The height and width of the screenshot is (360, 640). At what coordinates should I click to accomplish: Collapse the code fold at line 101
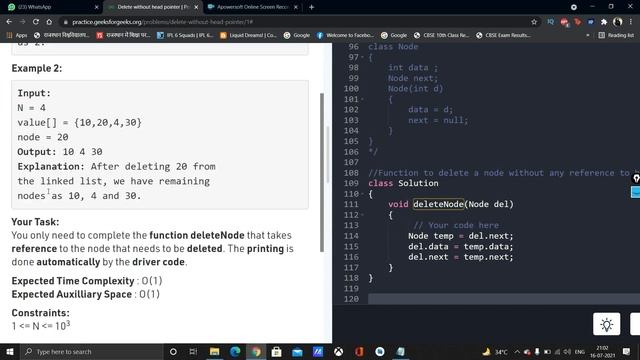(362, 99)
